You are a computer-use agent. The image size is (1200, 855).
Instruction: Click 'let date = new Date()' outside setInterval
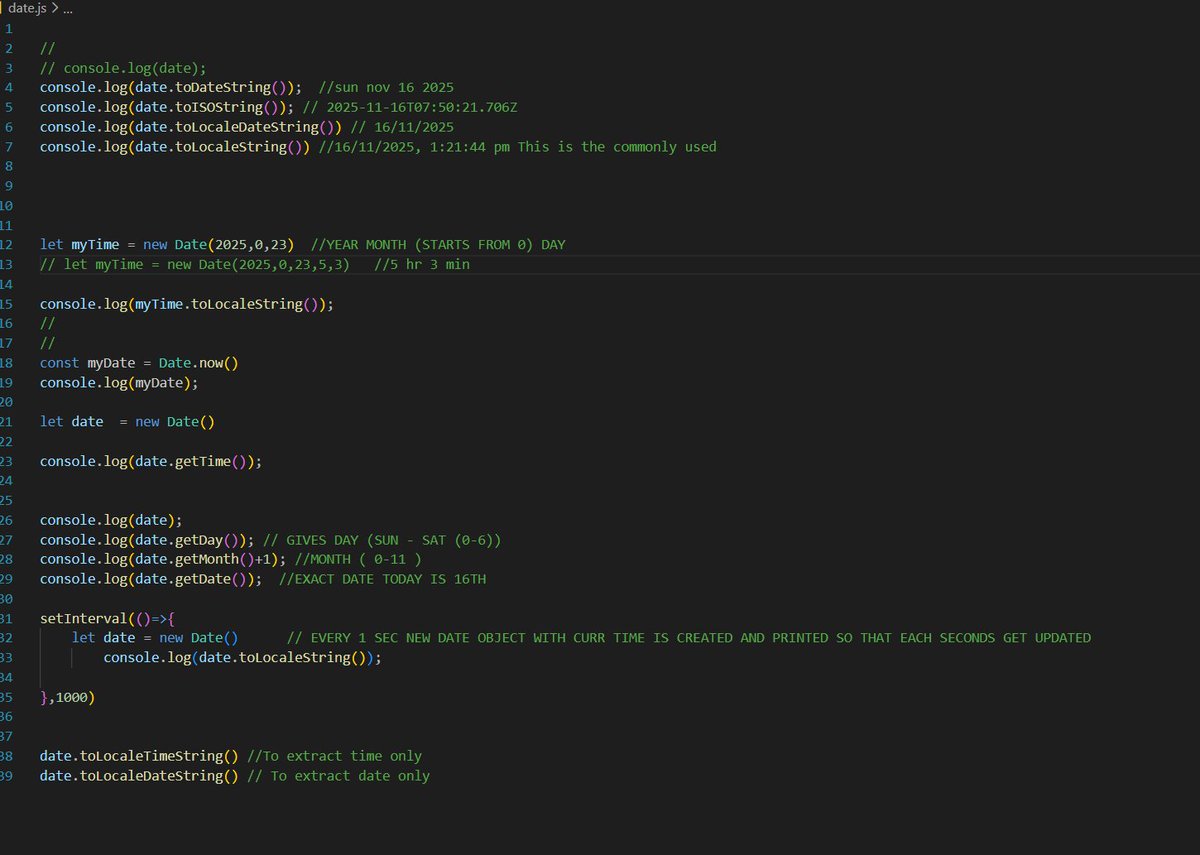coord(127,422)
